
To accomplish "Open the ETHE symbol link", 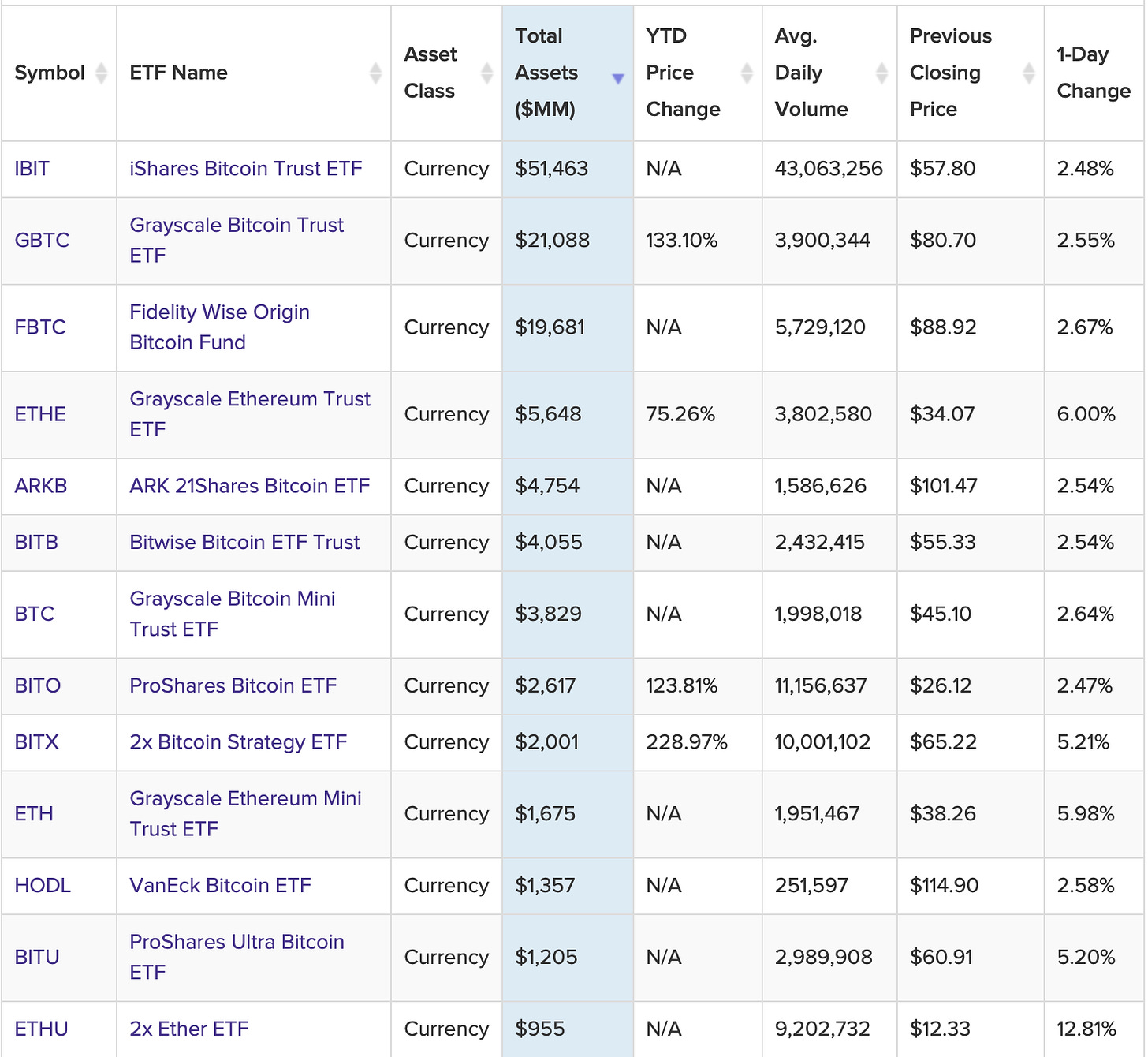I will [x=40, y=414].
